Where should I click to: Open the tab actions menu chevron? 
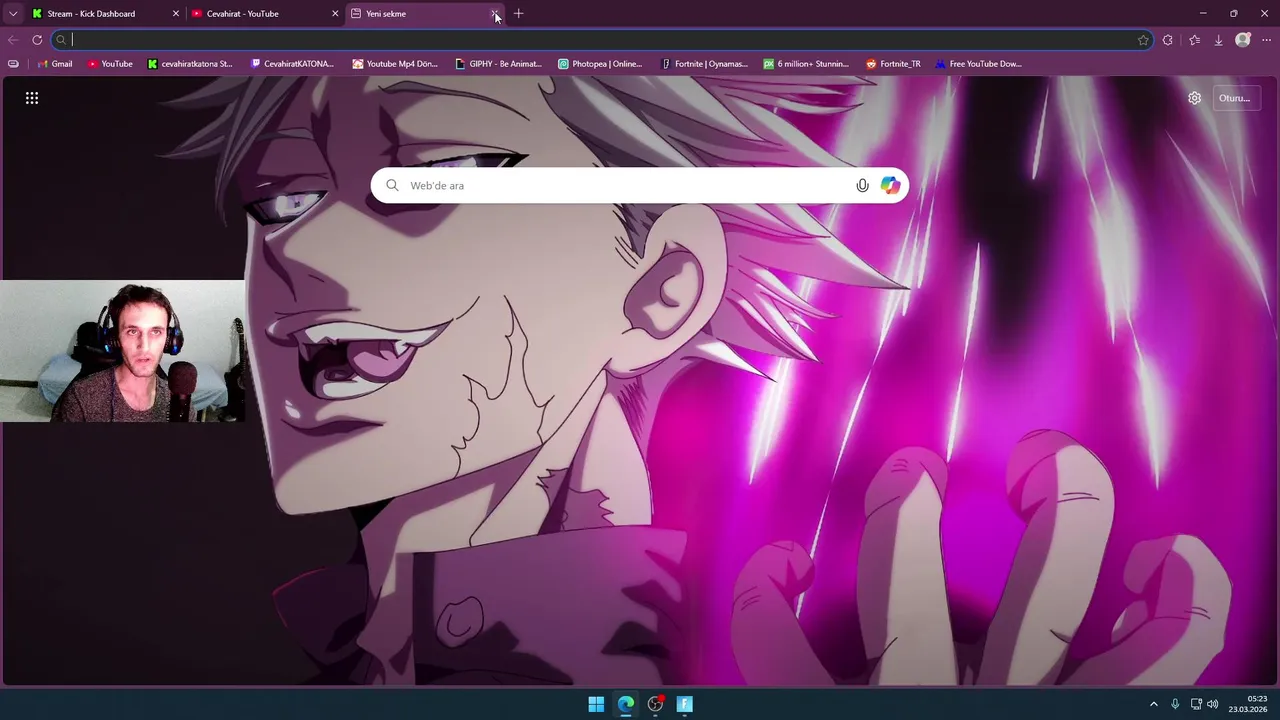tap(13, 14)
